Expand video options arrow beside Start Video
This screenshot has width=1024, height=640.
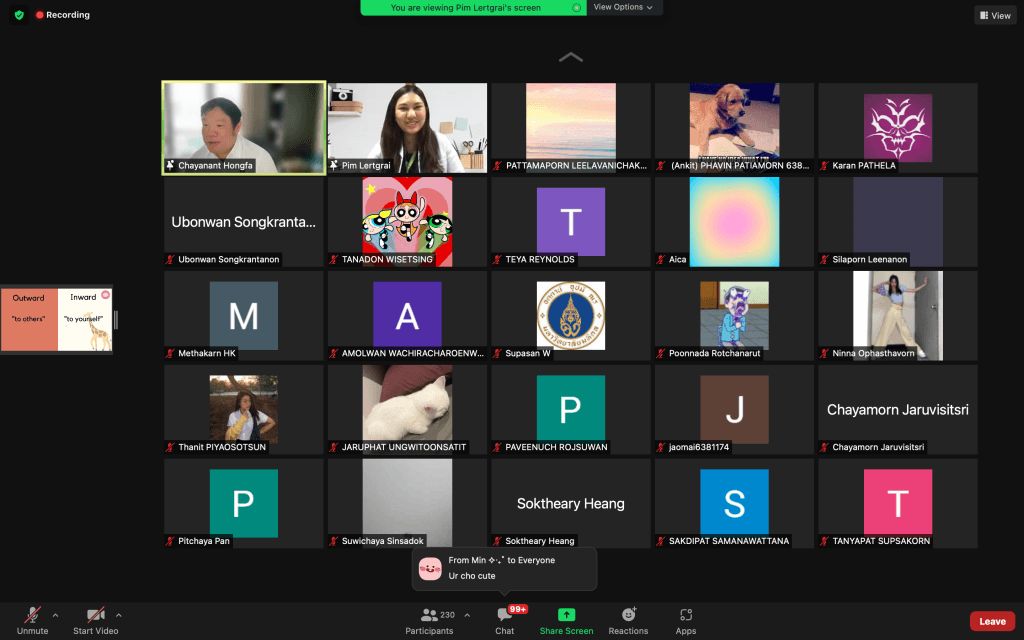(119, 615)
